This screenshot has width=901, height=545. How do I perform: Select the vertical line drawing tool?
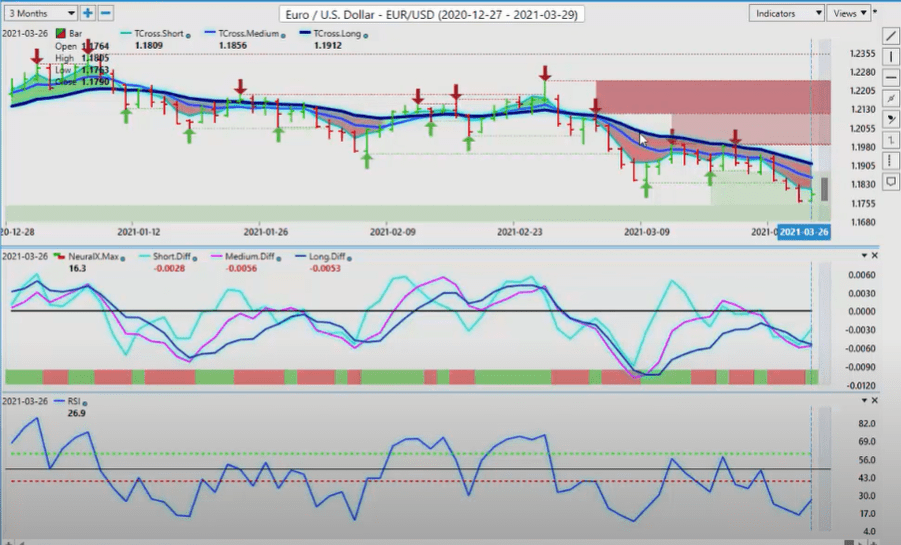coord(891,56)
